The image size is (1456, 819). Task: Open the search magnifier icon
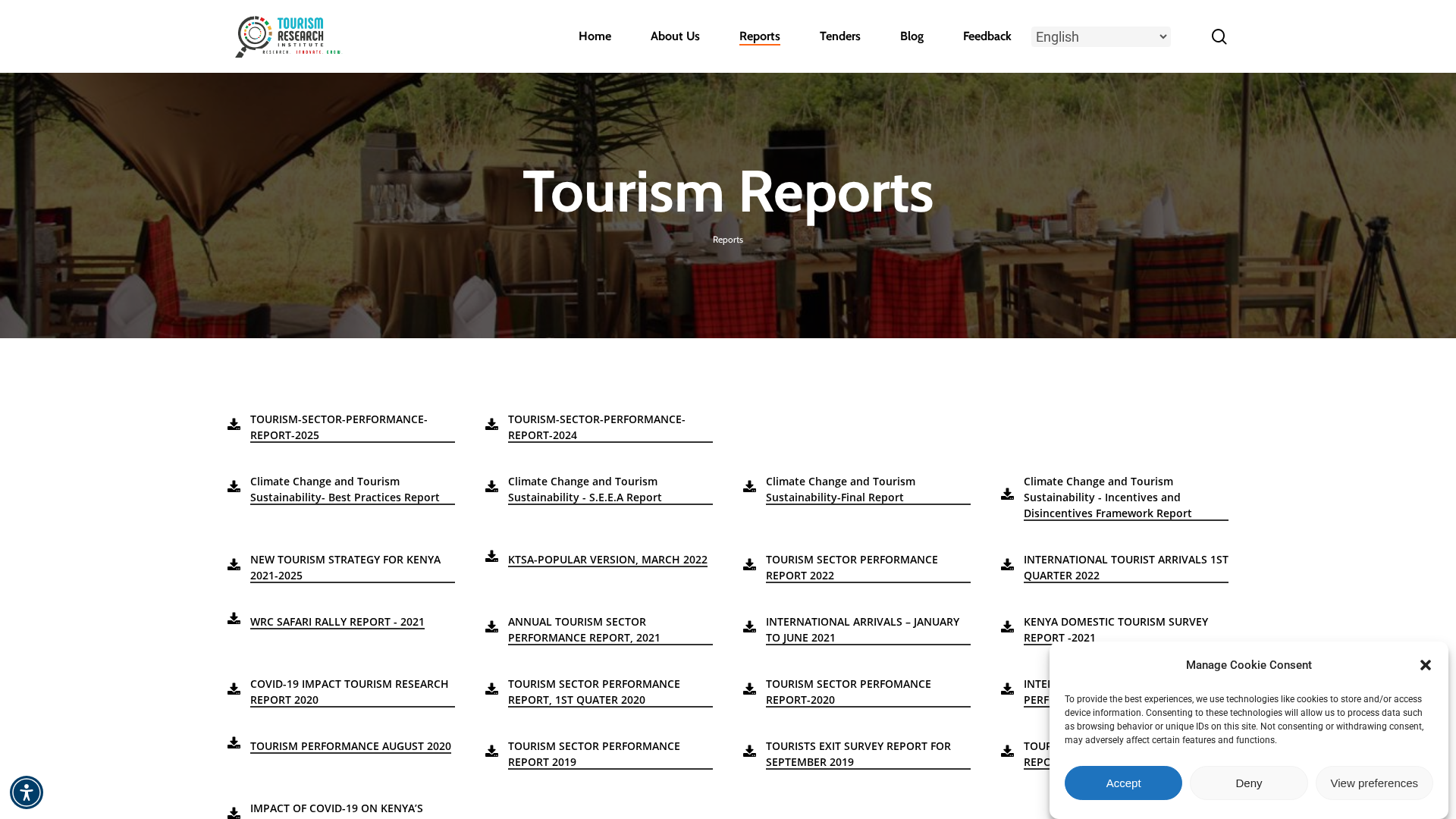click(1219, 36)
